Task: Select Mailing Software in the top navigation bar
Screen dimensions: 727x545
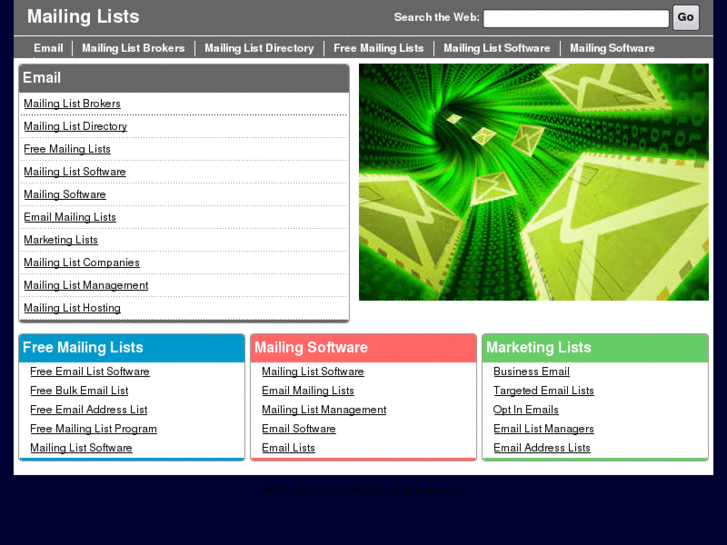Action: 612,48
